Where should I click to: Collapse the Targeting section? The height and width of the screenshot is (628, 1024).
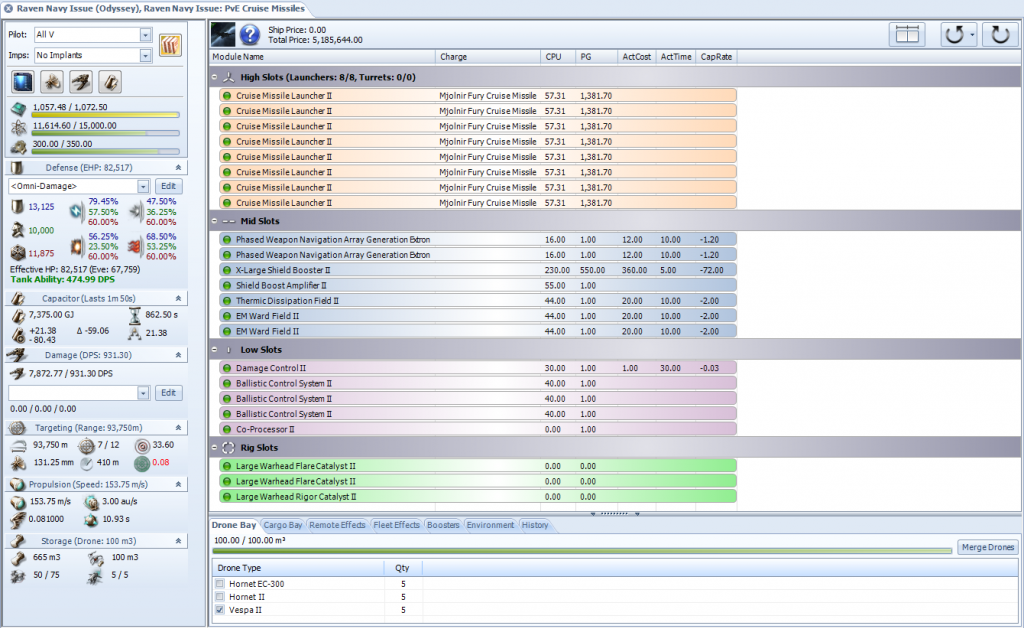coord(178,428)
